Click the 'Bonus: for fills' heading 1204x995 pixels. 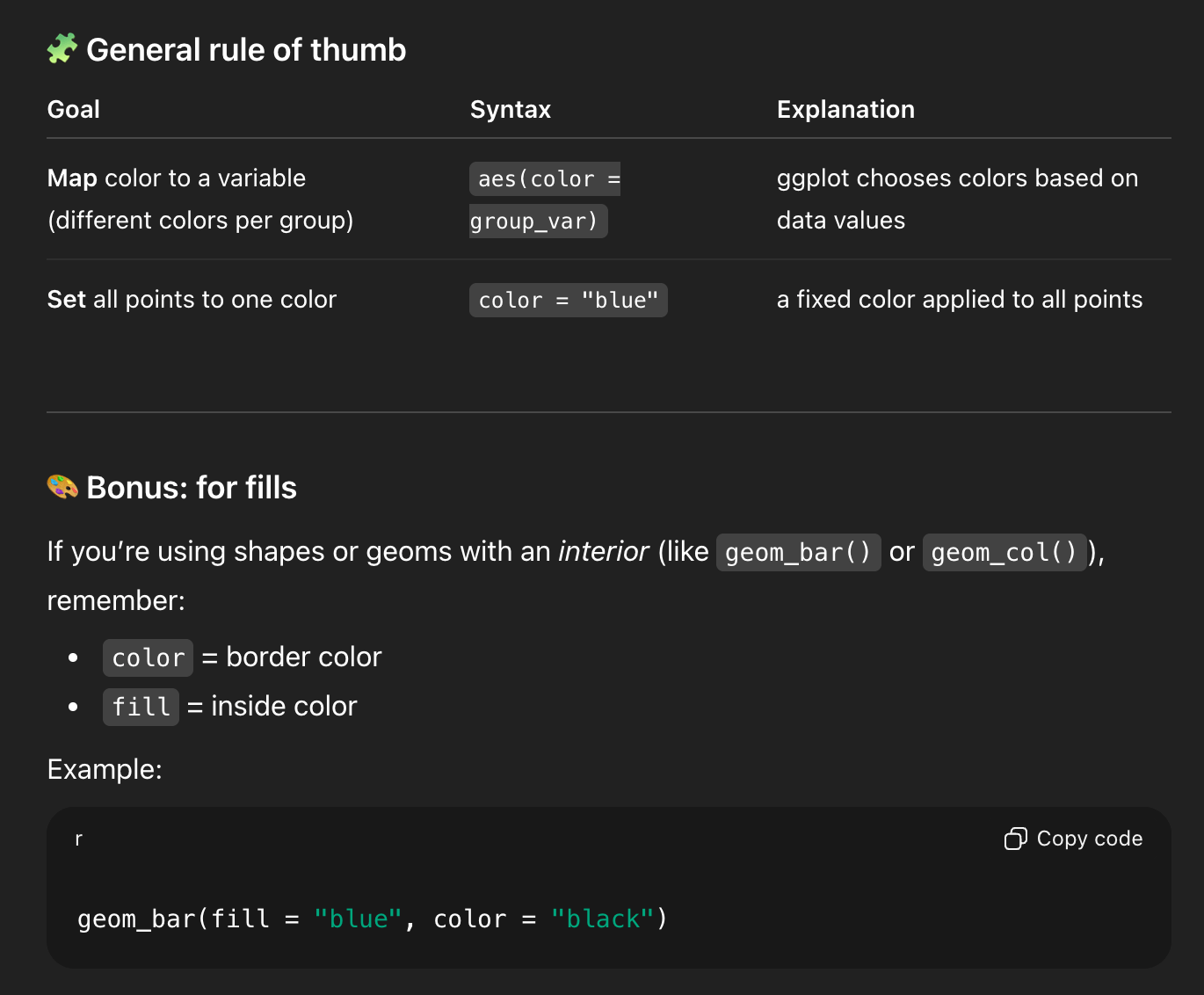192,488
